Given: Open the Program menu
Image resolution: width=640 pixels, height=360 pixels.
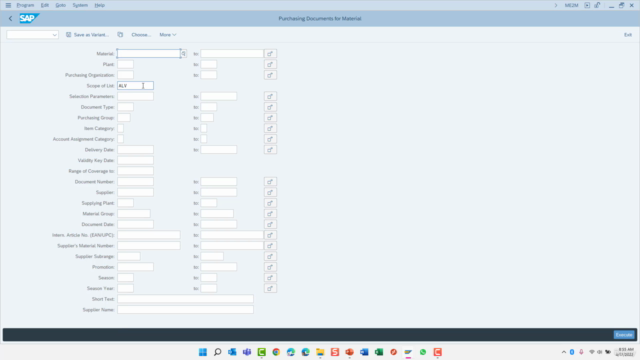Looking at the screenshot, I should pos(25,5).
